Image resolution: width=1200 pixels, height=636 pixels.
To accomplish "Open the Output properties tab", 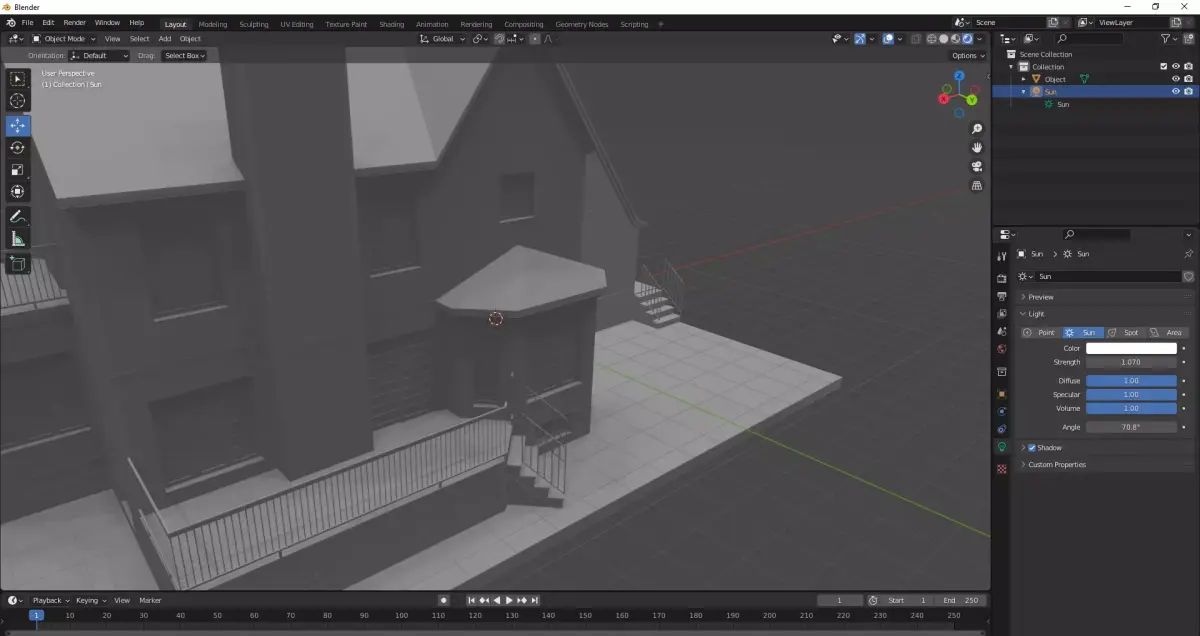I will [x=1002, y=297].
